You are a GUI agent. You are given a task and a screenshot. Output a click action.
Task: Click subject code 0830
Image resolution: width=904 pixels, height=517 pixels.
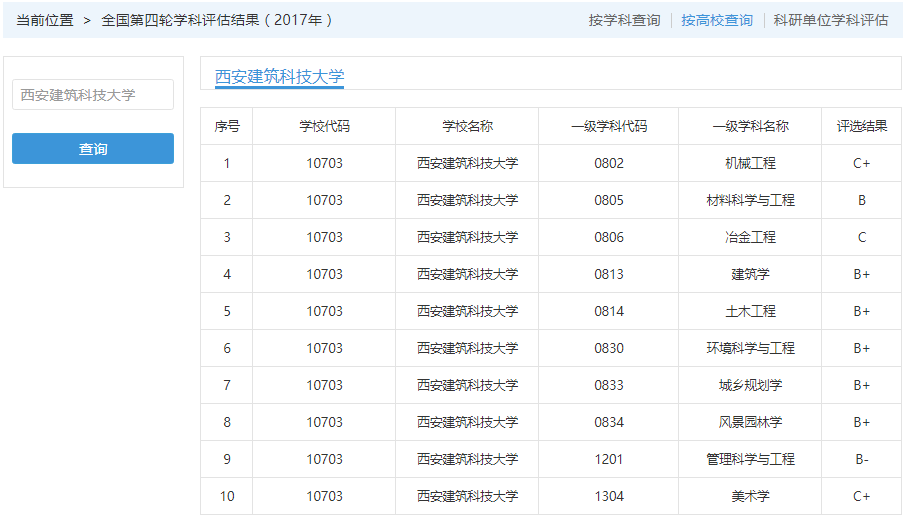(609, 348)
